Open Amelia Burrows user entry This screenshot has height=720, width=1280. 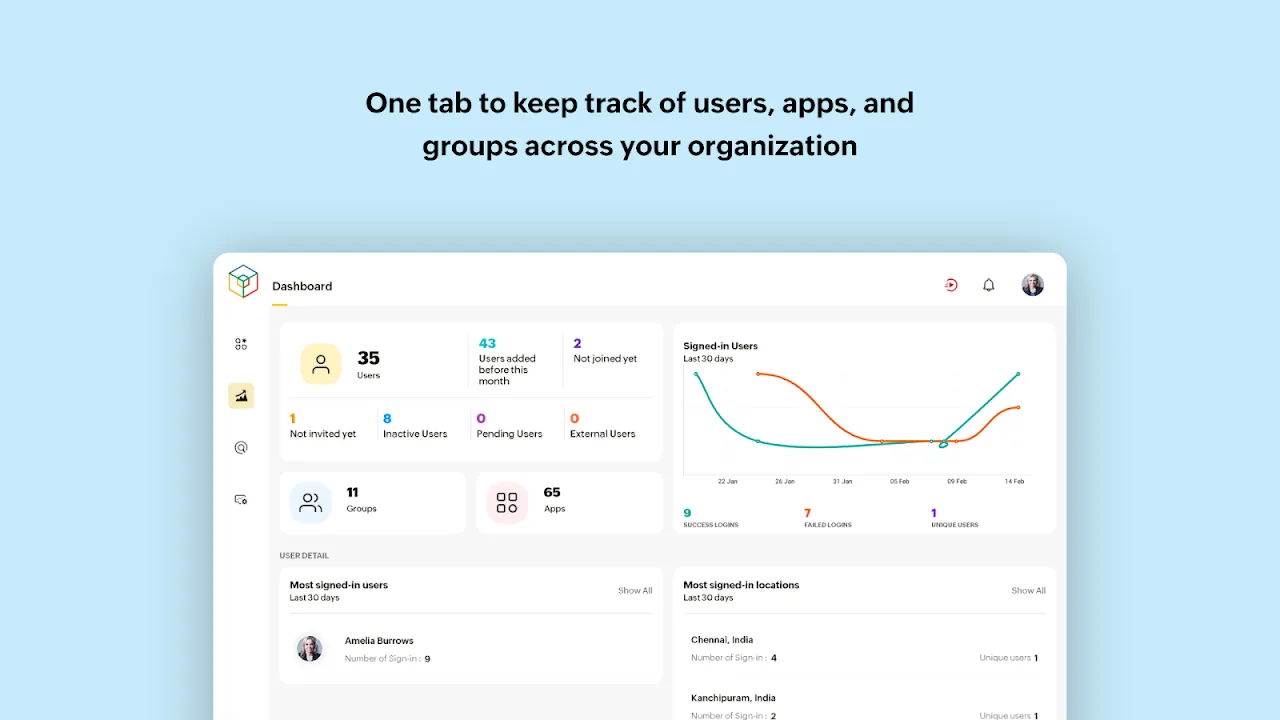471,649
